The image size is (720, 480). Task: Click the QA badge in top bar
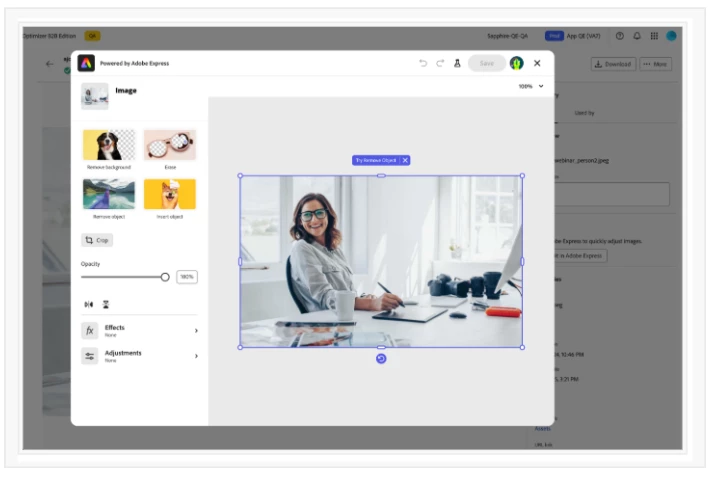click(x=93, y=36)
